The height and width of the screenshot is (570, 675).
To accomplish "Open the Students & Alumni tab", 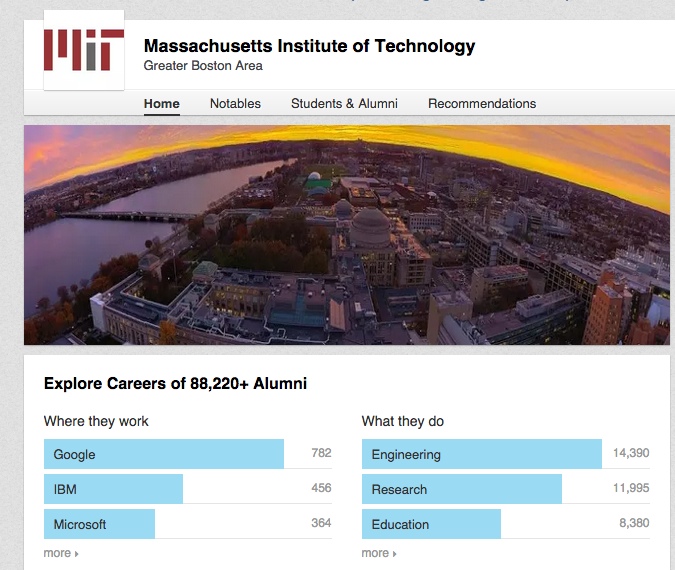I will (x=344, y=103).
